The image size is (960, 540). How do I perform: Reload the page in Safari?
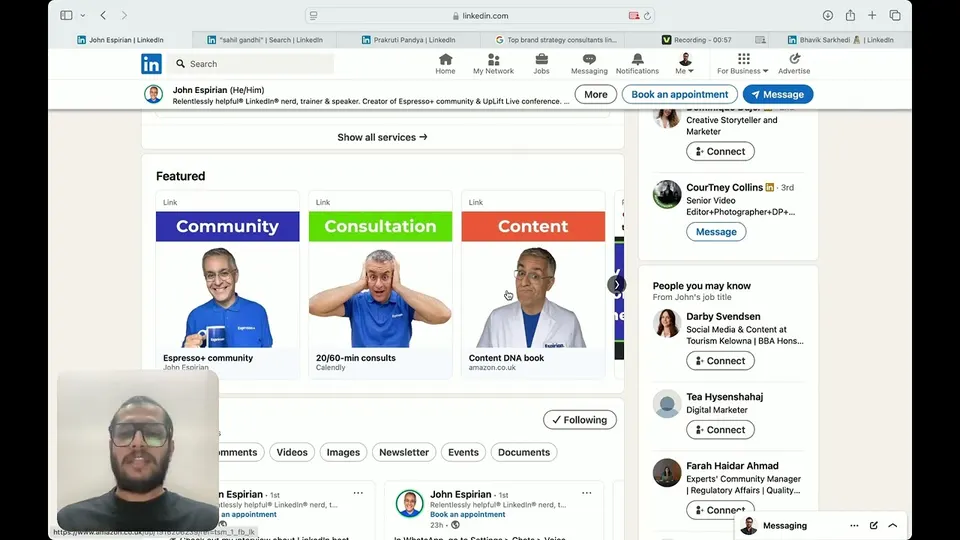point(647,16)
